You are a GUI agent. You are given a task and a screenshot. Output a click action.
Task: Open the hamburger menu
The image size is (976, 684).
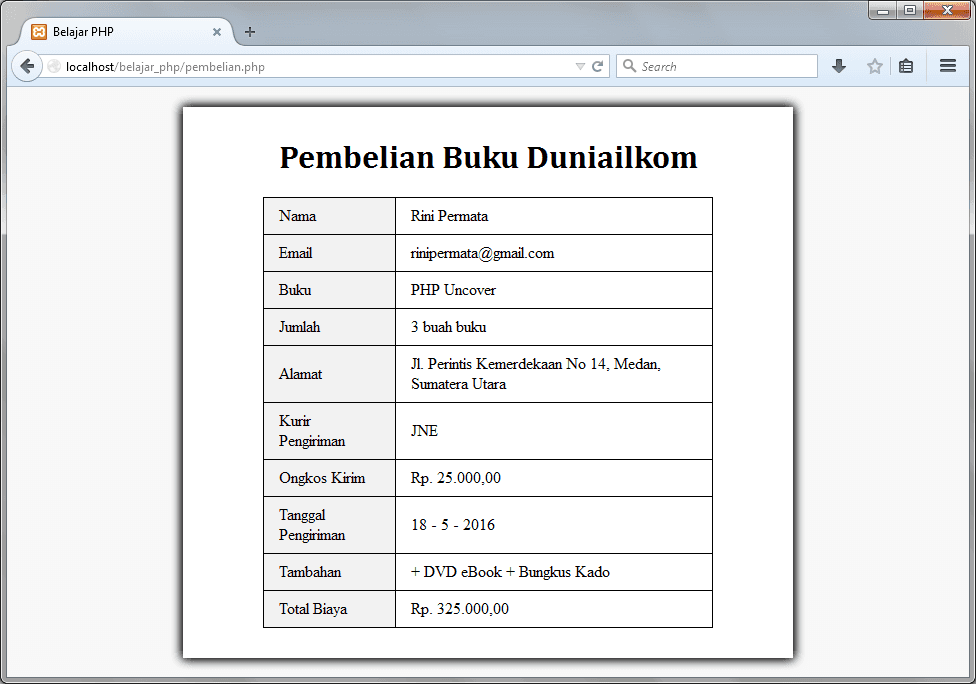pyautogui.click(x=947, y=66)
